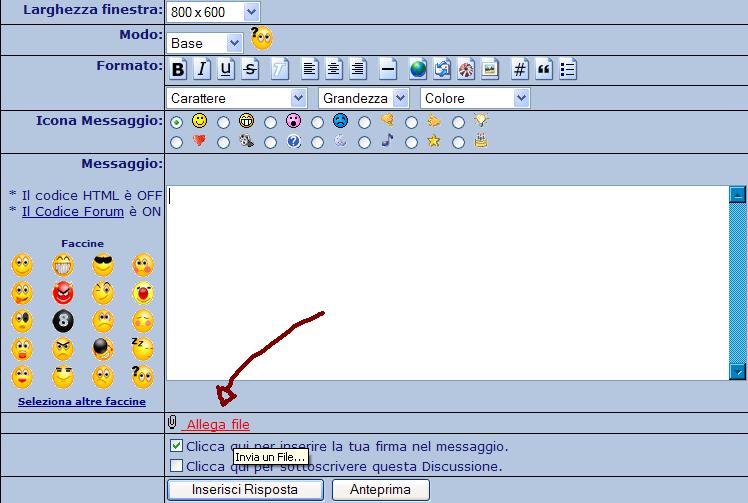Screen dimensions: 748x503
Task: Insert hyperlink using globe icon
Action: [x=418, y=69]
